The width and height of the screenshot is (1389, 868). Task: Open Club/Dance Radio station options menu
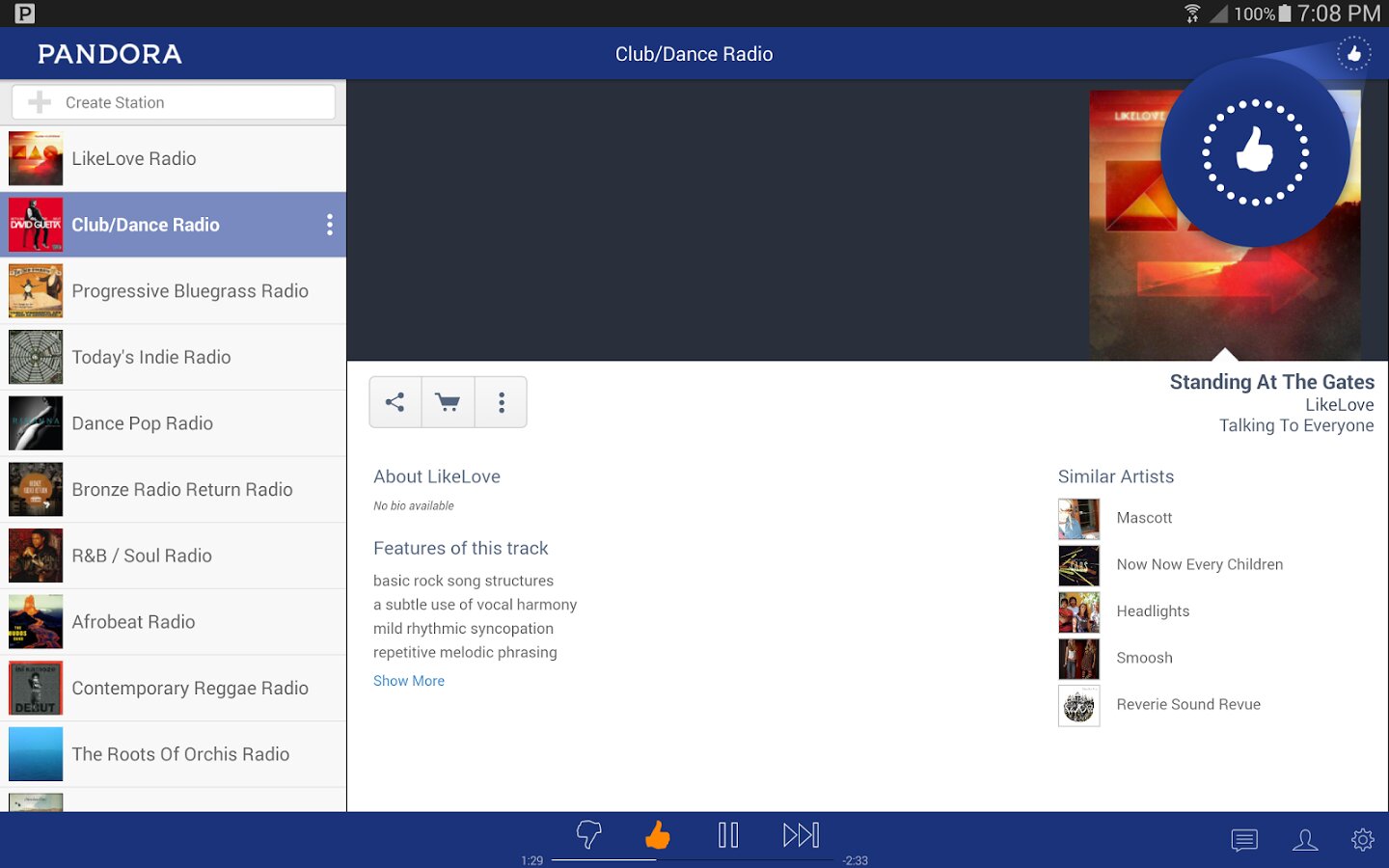330,225
